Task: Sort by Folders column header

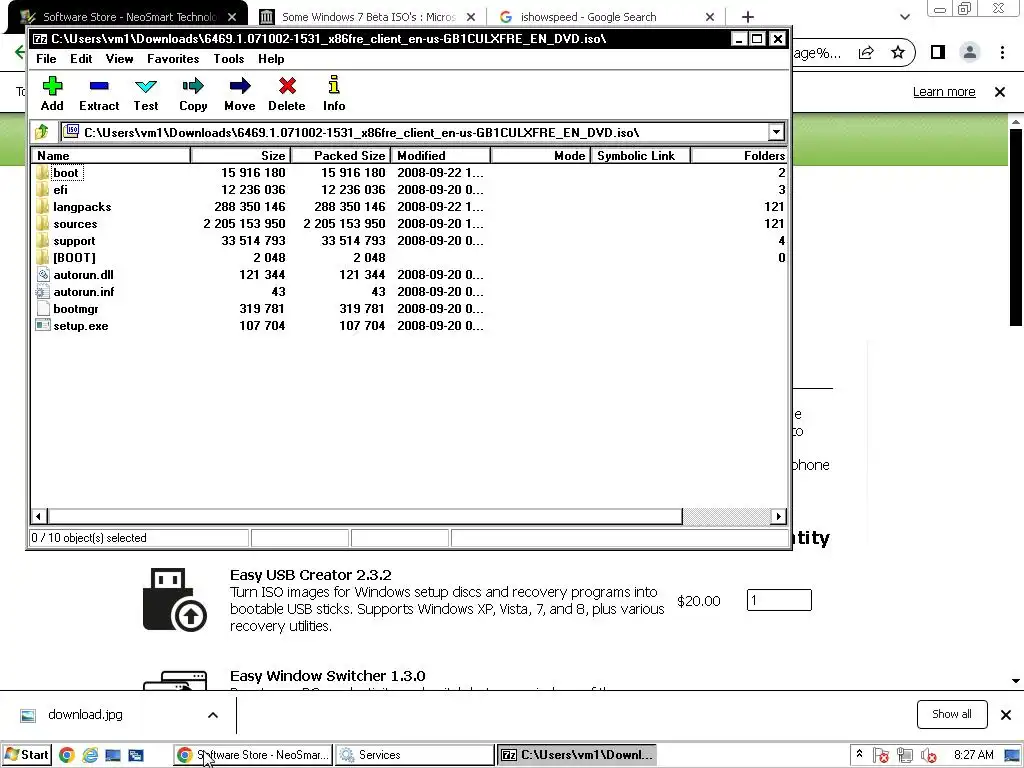Action: pyautogui.click(x=739, y=155)
